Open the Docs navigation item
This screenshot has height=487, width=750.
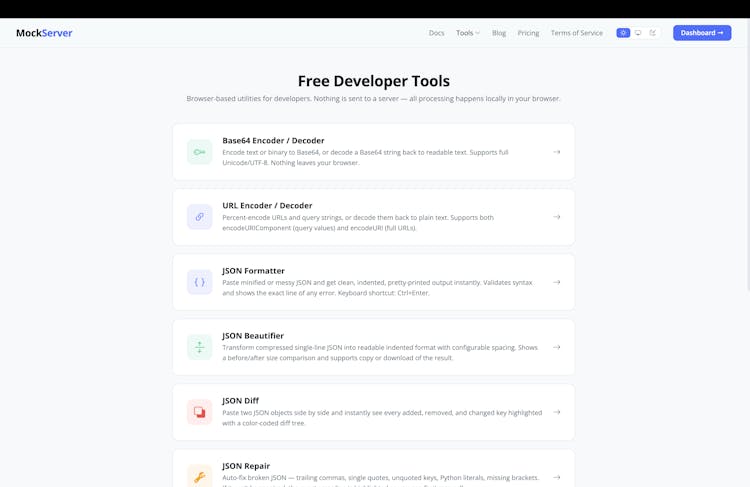436,33
